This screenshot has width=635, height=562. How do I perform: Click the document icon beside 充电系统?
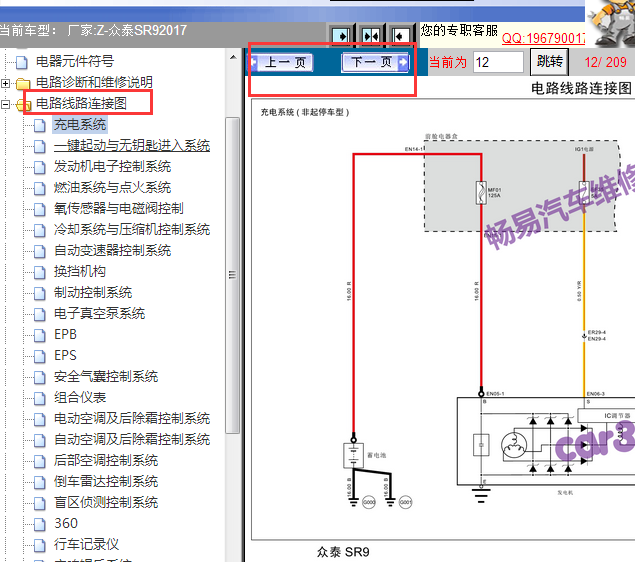point(40,126)
